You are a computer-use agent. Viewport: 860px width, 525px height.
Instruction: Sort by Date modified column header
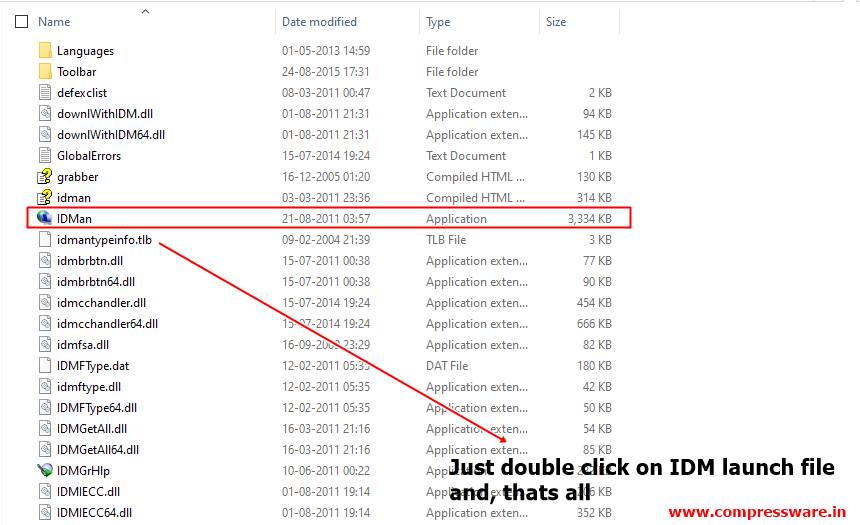tap(319, 22)
